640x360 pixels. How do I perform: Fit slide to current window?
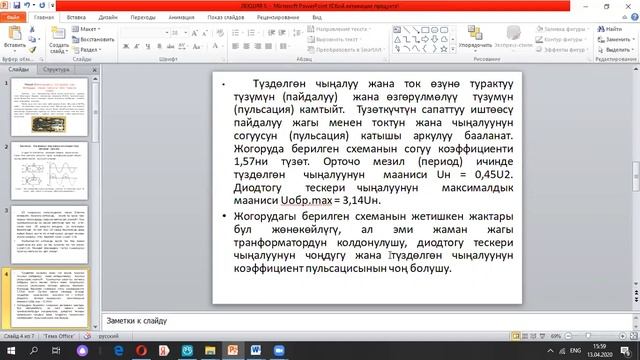[633, 336]
